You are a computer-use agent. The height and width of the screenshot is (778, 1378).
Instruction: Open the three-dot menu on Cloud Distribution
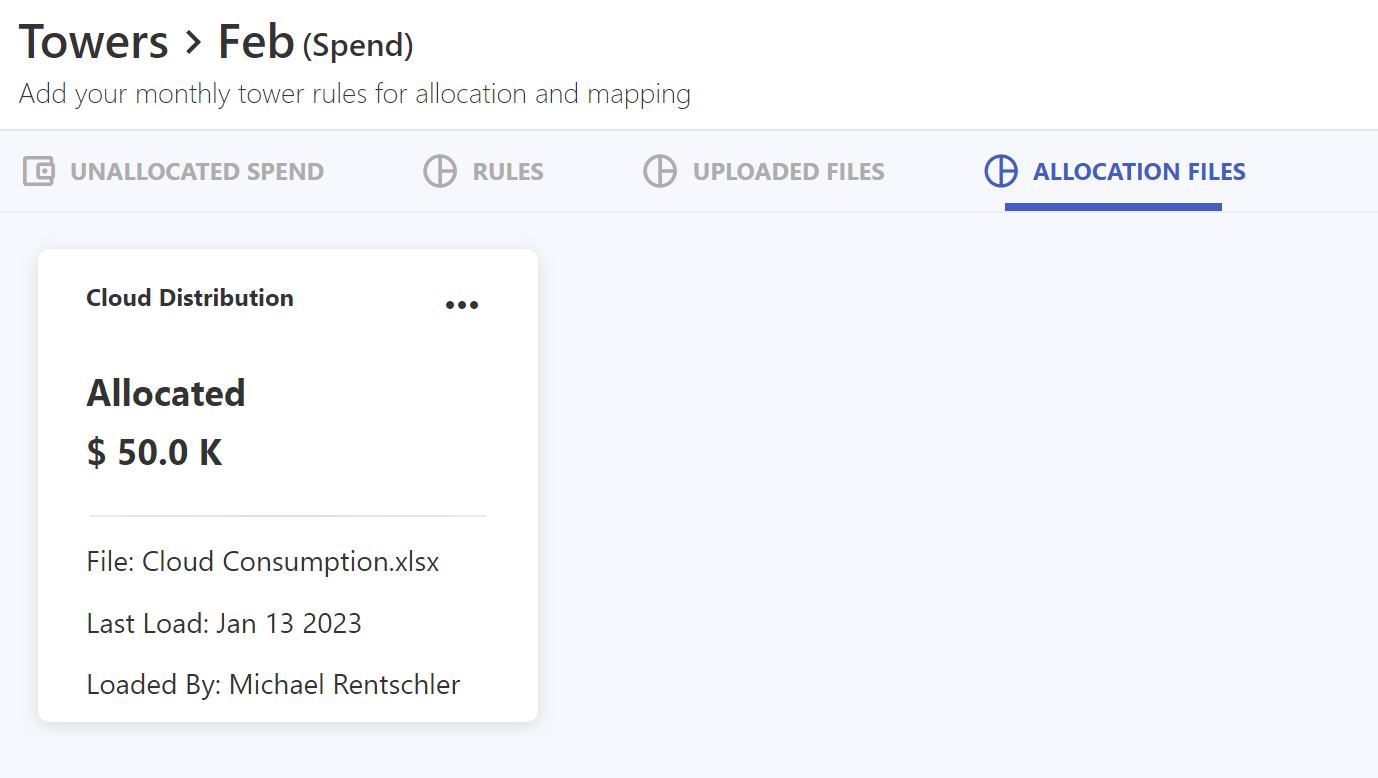click(462, 305)
